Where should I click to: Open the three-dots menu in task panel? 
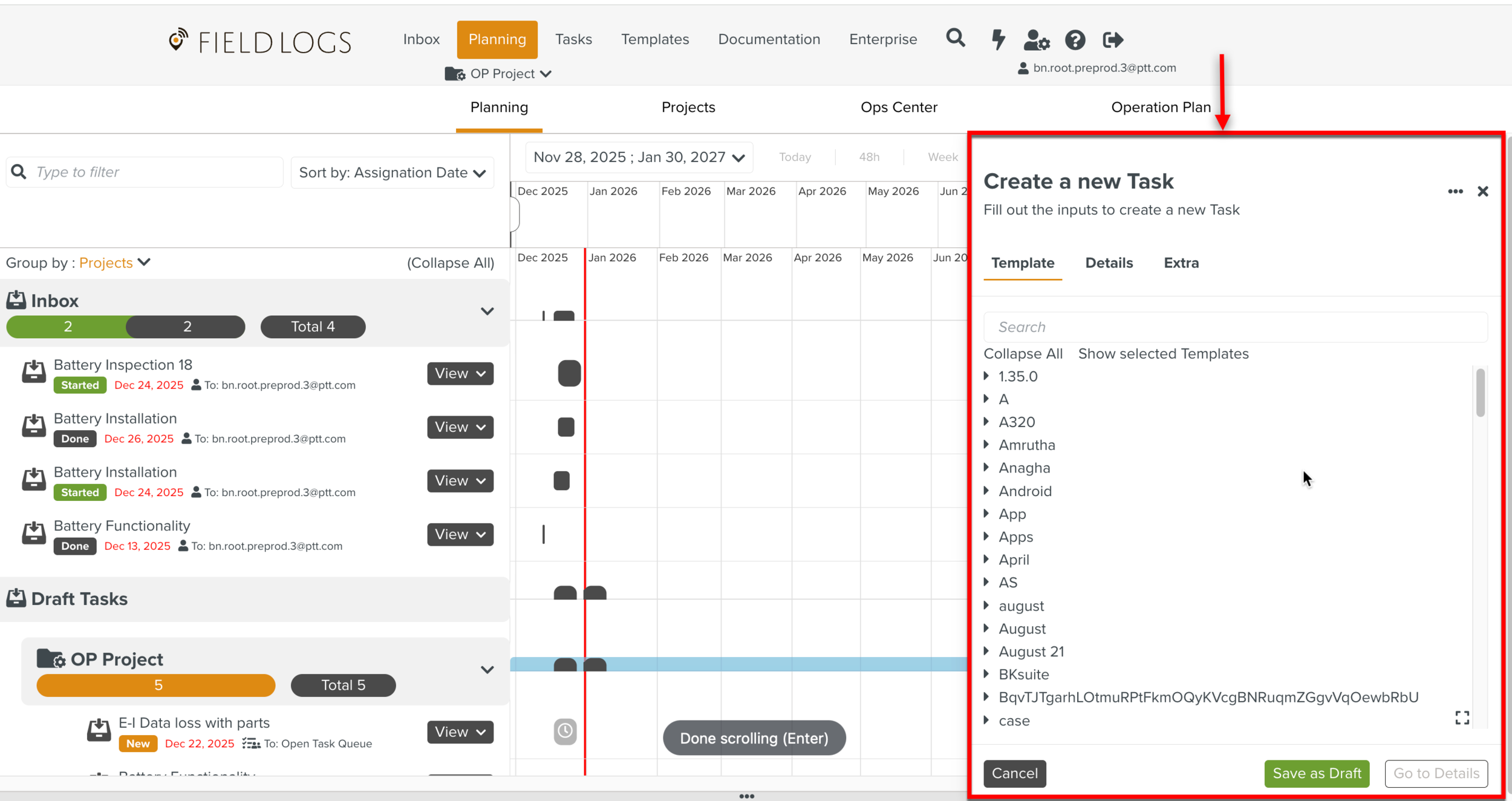1455,191
